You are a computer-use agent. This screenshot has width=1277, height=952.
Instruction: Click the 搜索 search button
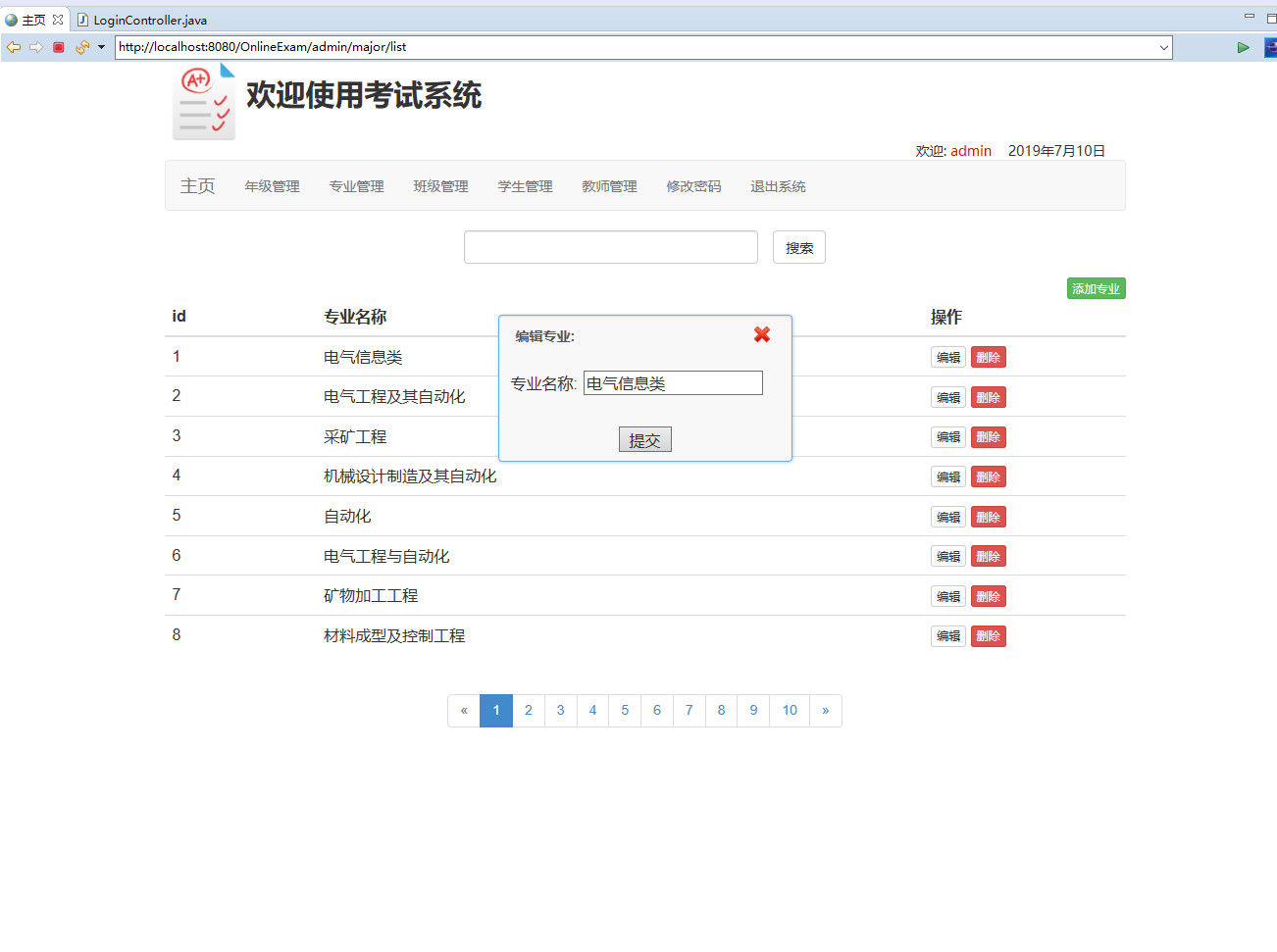(x=798, y=246)
